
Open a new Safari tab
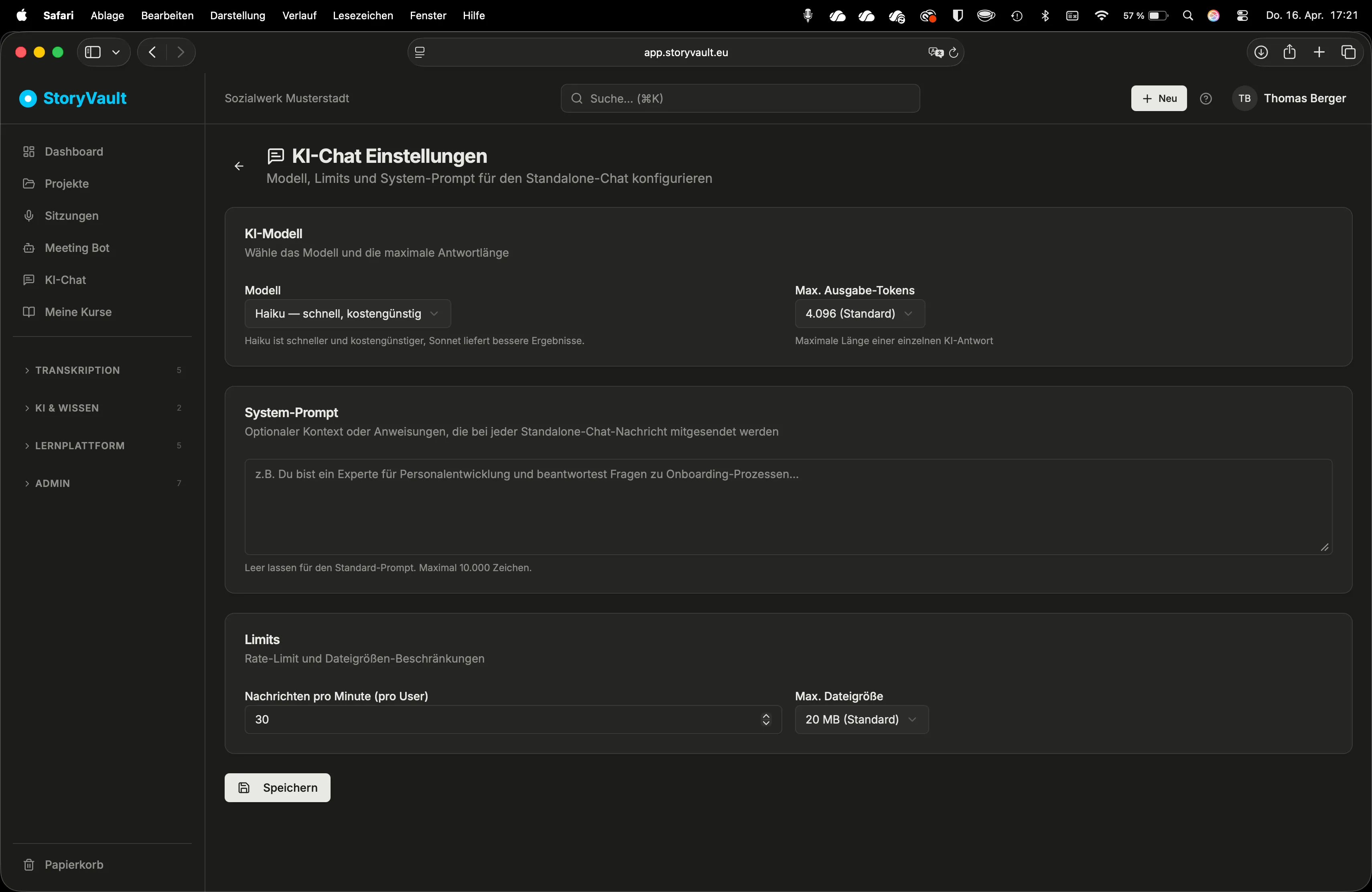(1319, 53)
